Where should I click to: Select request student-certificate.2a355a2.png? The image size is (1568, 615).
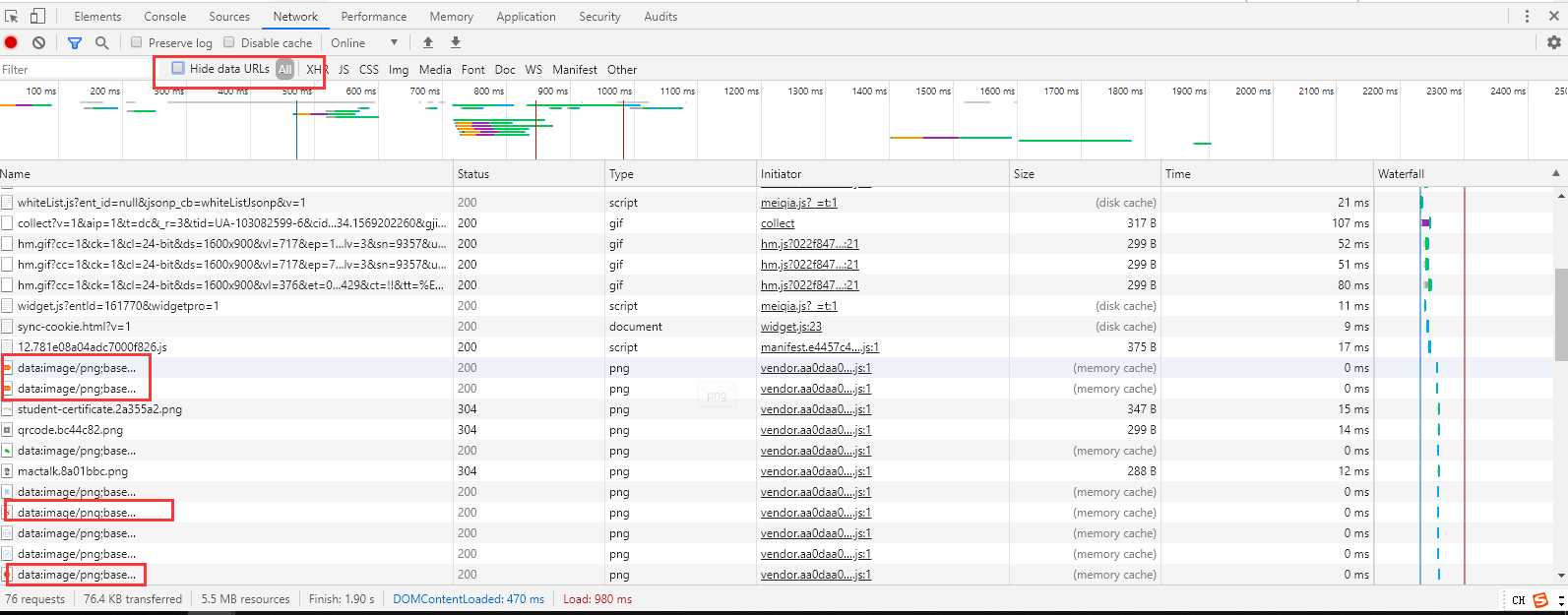(99, 409)
